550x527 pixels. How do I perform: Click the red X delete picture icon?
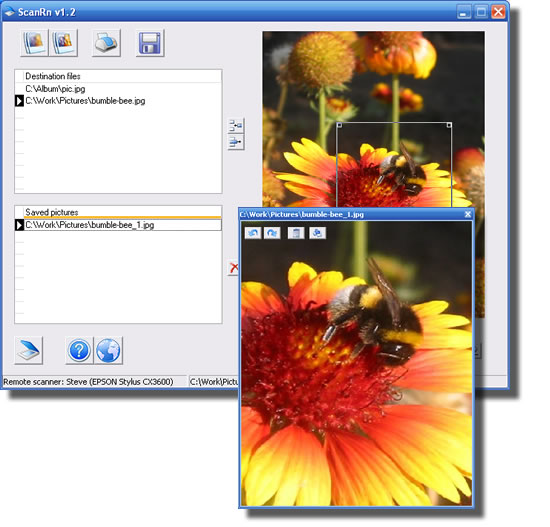tap(234, 268)
